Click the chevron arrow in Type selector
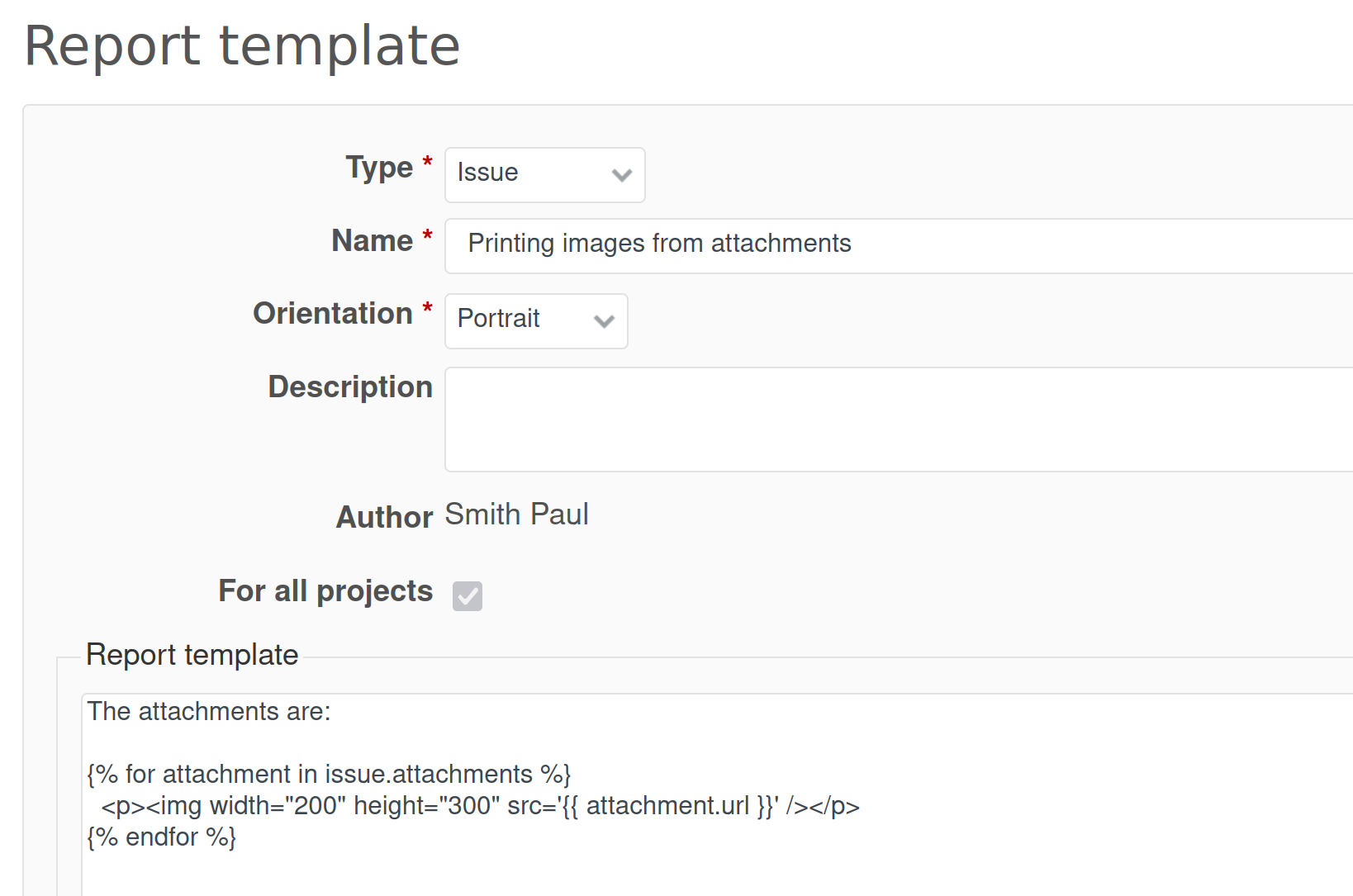The height and width of the screenshot is (896, 1353). coord(621,175)
